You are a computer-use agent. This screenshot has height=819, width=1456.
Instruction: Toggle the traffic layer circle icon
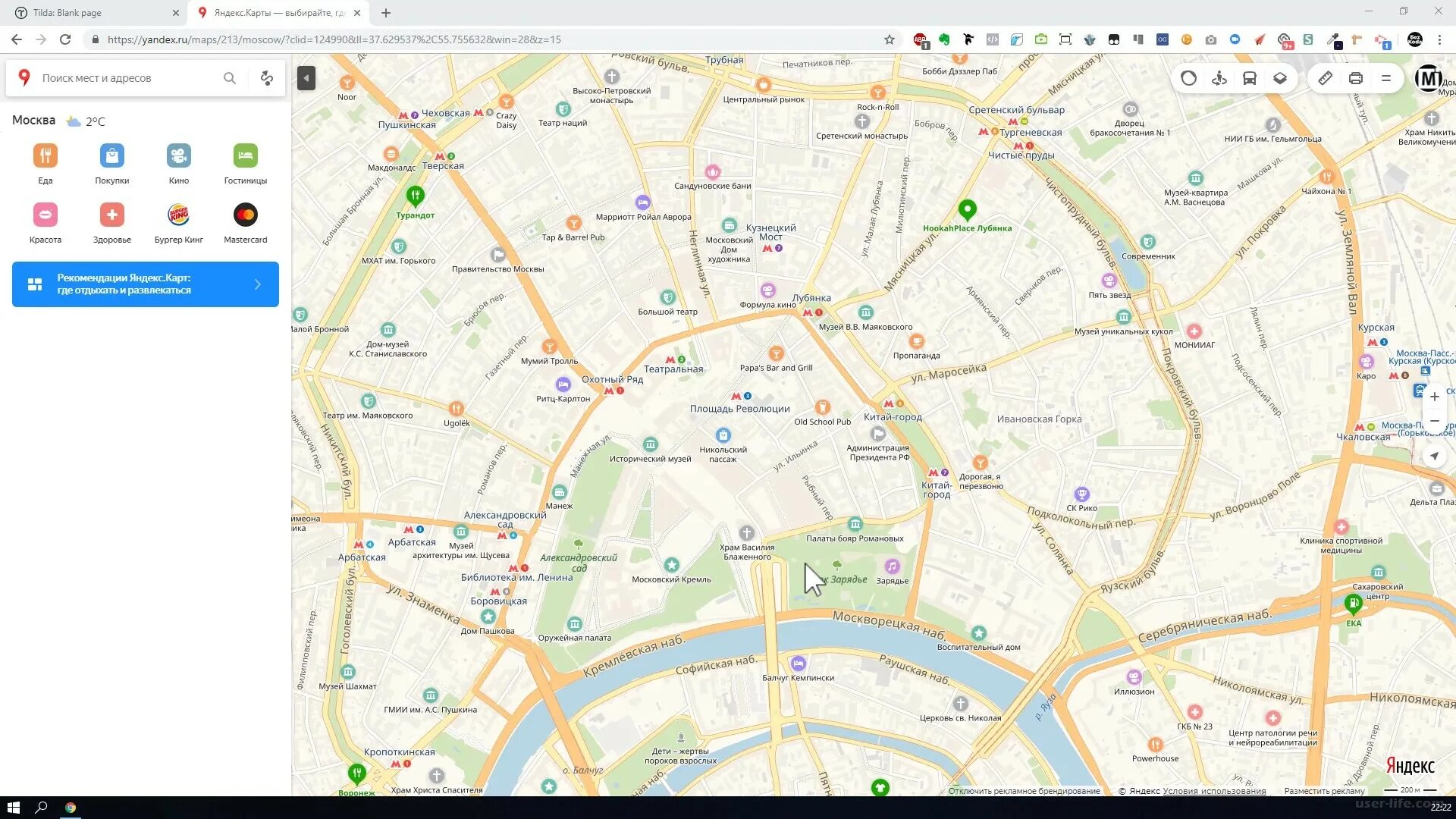pos(1188,78)
